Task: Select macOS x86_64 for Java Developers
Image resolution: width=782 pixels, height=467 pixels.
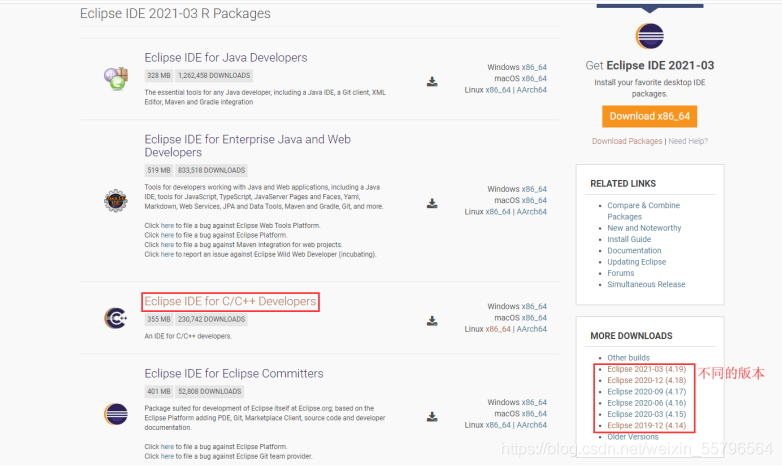Action: pyautogui.click(x=534, y=79)
